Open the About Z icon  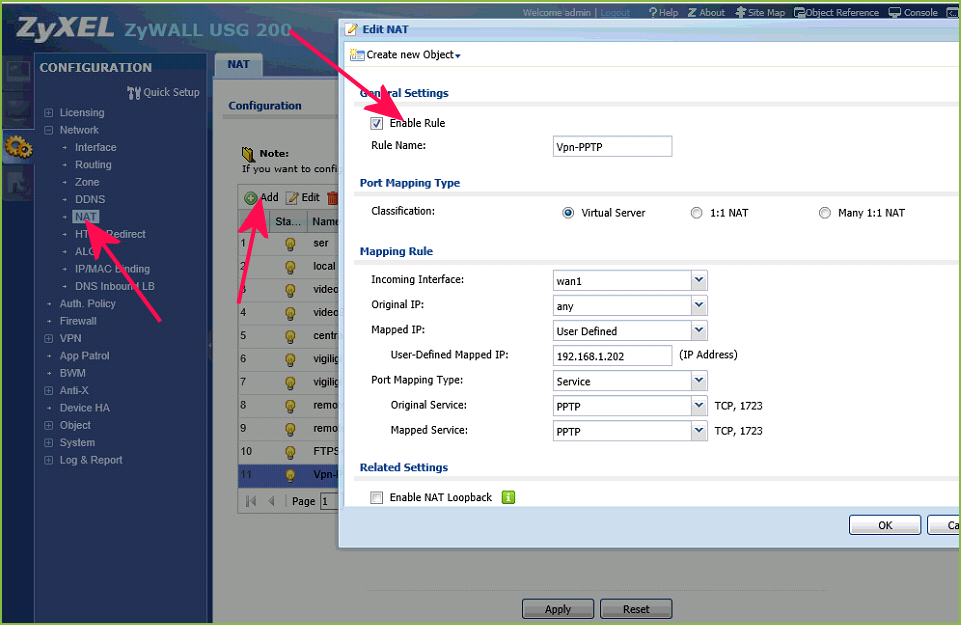point(692,12)
